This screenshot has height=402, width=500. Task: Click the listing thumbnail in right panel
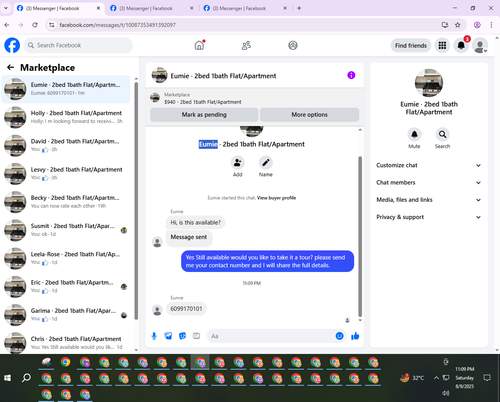pos(429,83)
